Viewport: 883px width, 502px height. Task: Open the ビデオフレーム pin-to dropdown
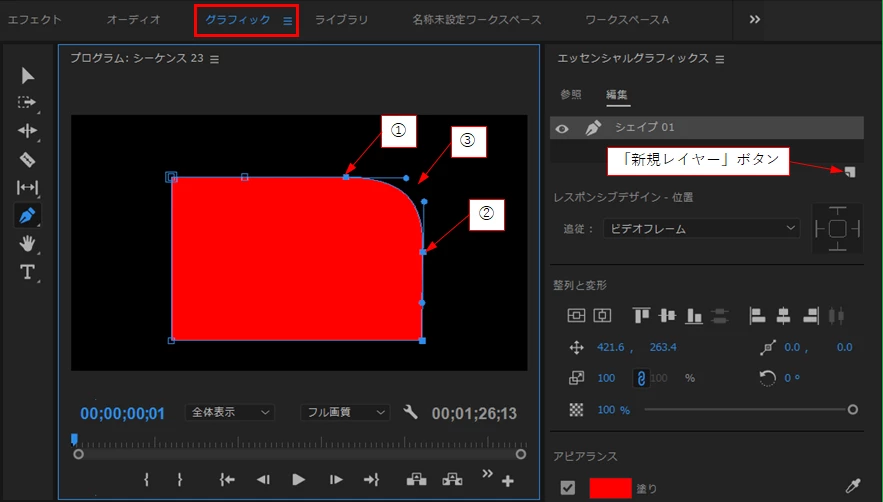tap(702, 229)
